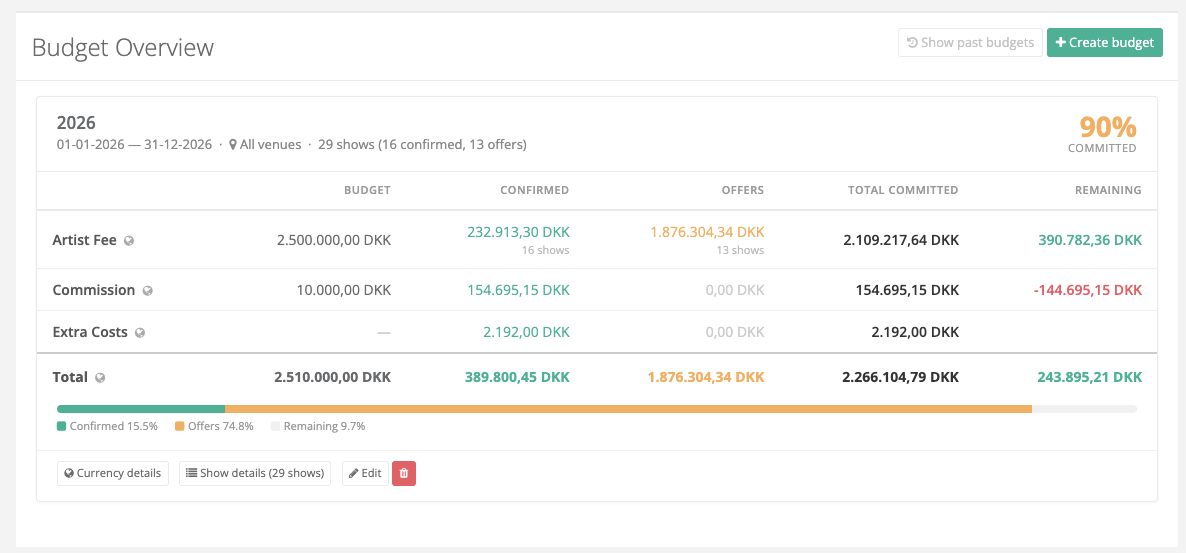
Task: Select the Confirmed 15.5% legend swatch
Action: coord(62,426)
